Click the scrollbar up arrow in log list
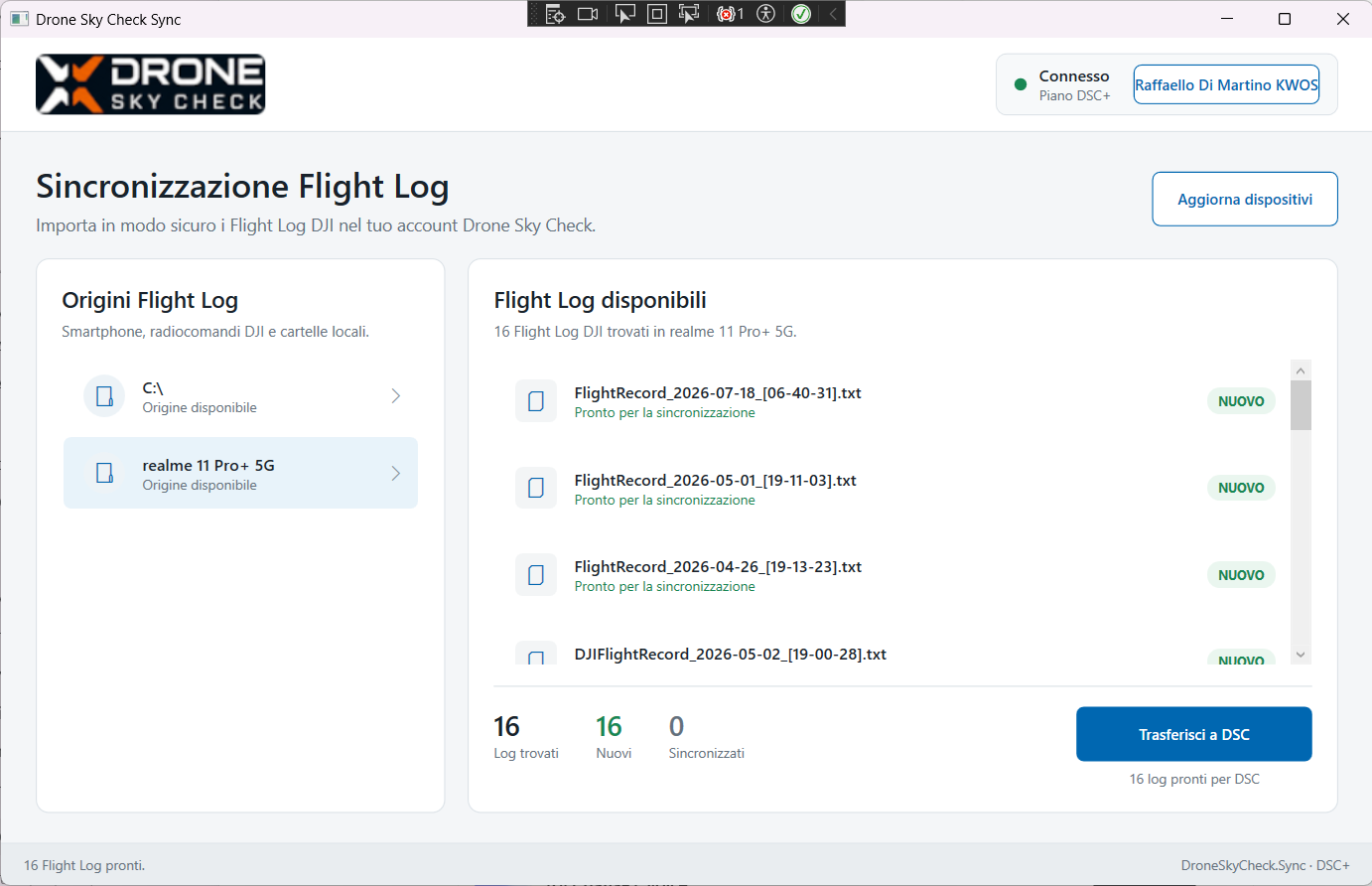 point(1301,370)
